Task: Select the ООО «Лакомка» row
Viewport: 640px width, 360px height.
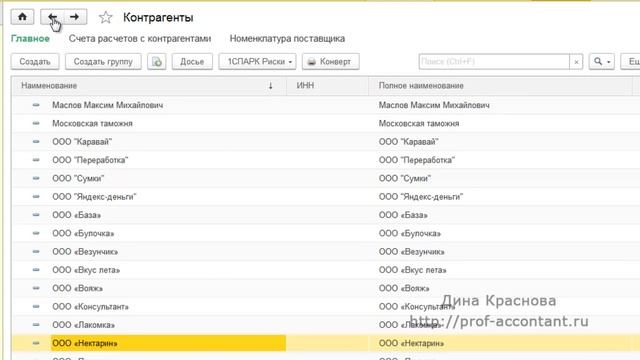Action: 326,325
